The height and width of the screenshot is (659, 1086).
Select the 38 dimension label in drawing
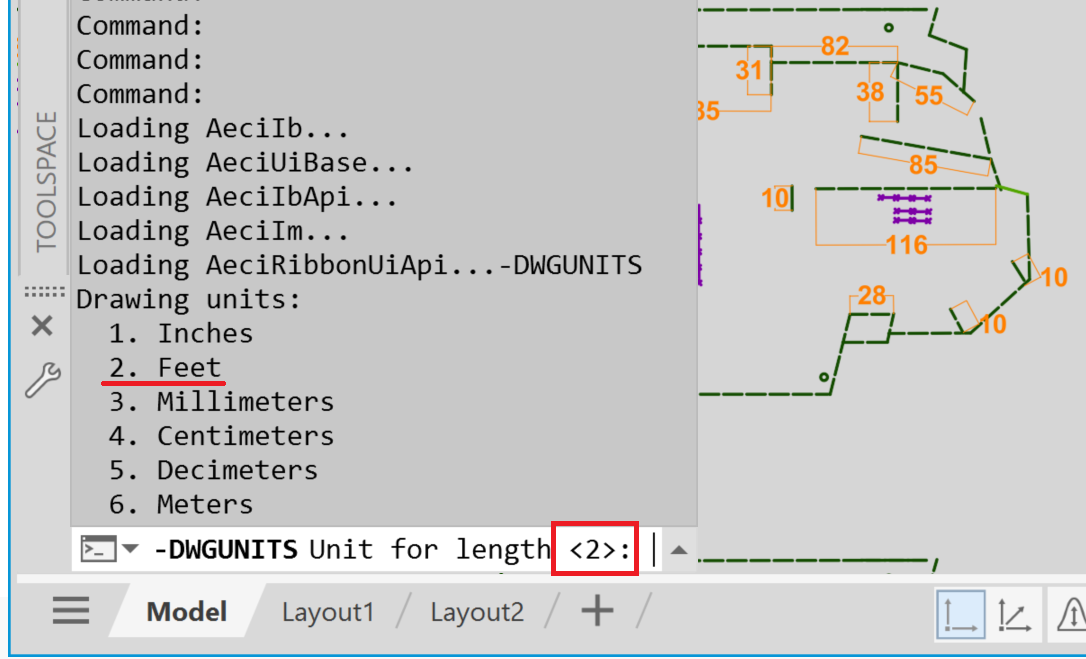870,91
